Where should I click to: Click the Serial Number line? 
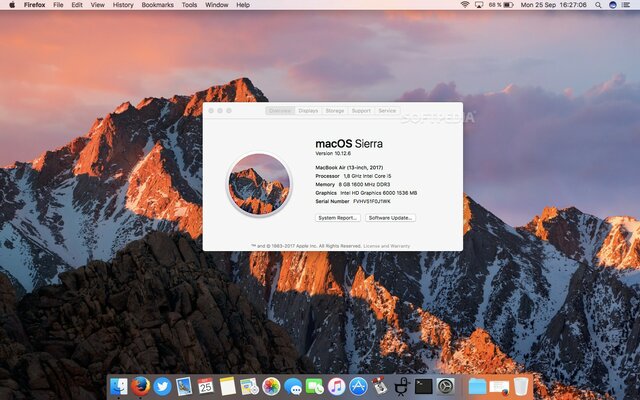(x=353, y=201)
